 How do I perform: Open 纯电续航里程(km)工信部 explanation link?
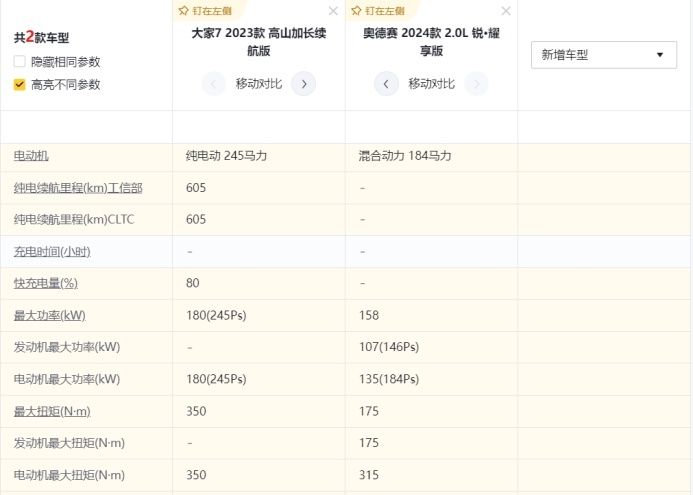click(x=78, y=188)
